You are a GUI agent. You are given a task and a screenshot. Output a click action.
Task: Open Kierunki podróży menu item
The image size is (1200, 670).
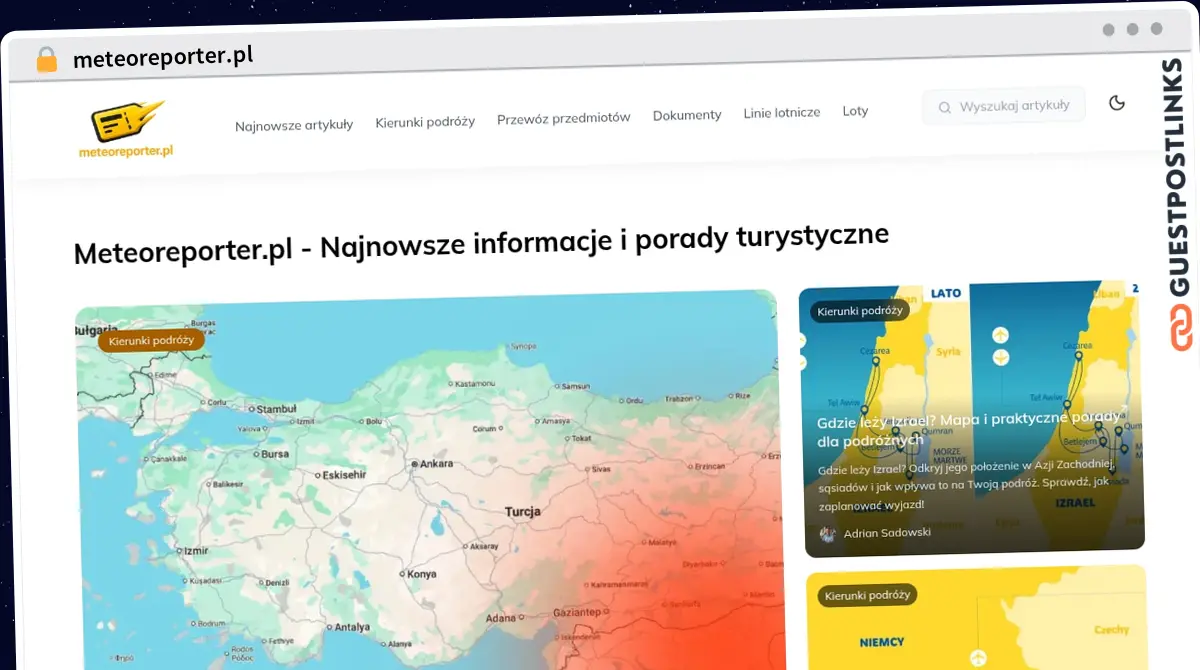425,121
